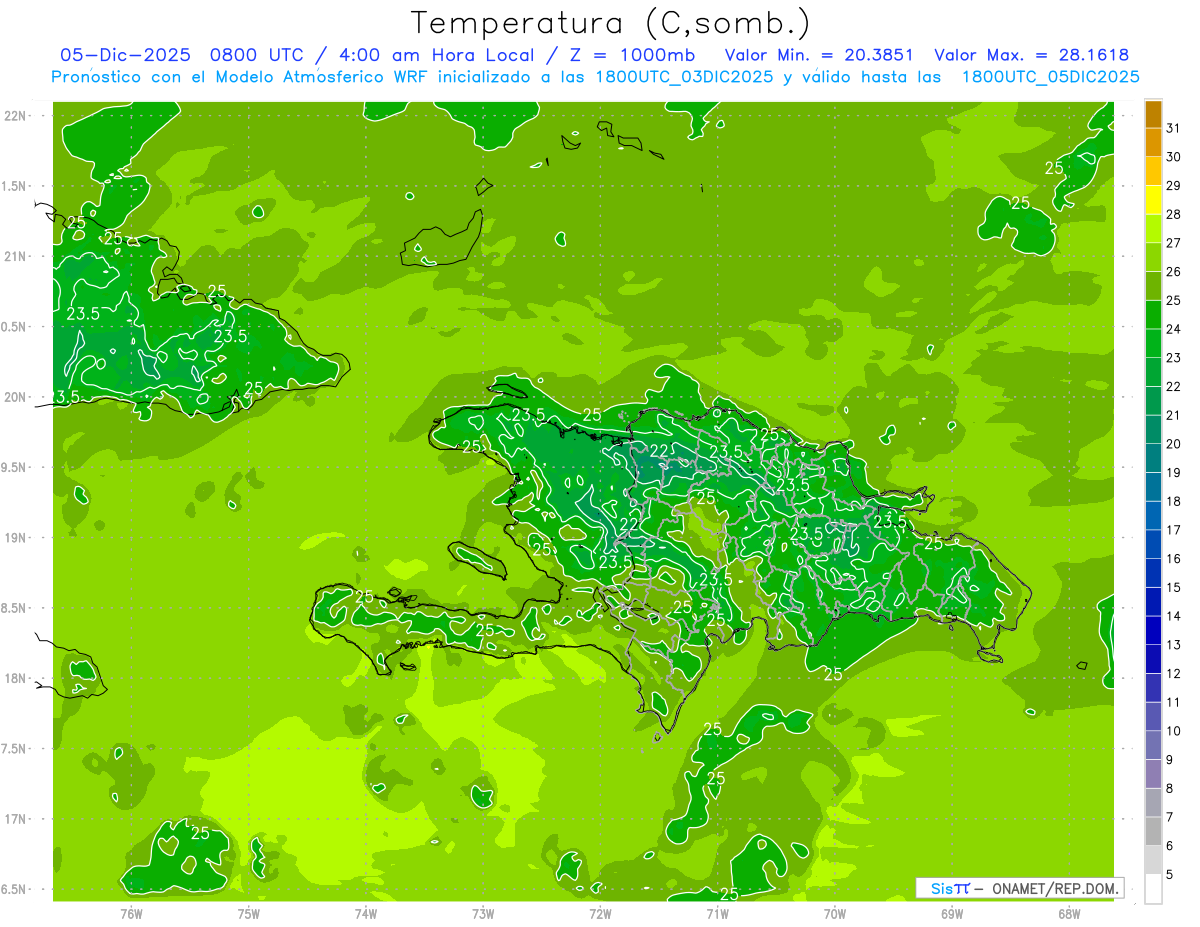The image size is (1200, 927).
Task: Click the 22N latitude axis label
Action: (15, 116)
